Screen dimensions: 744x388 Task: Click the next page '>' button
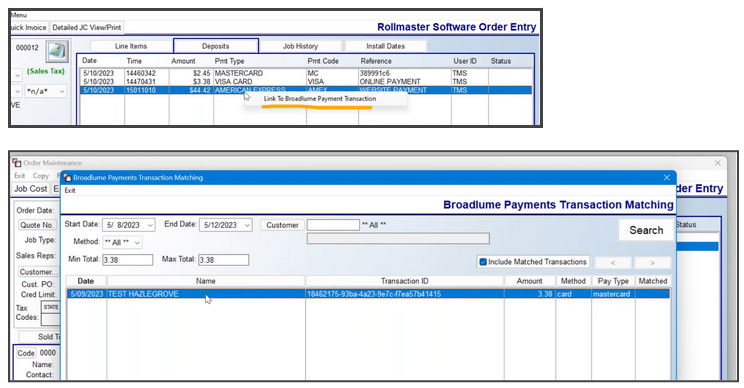[x=652, y=262]
